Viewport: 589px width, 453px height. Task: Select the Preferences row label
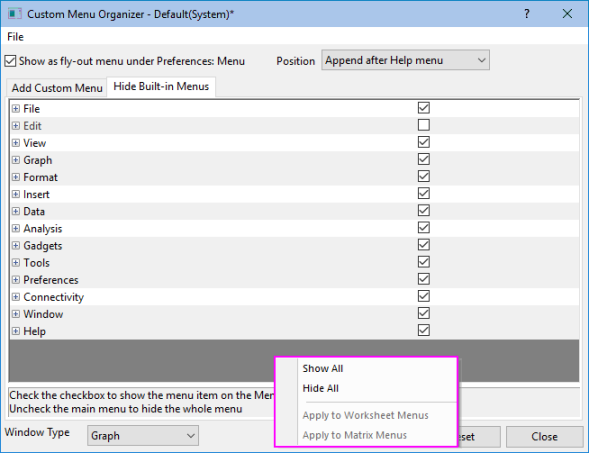(51, 280)
